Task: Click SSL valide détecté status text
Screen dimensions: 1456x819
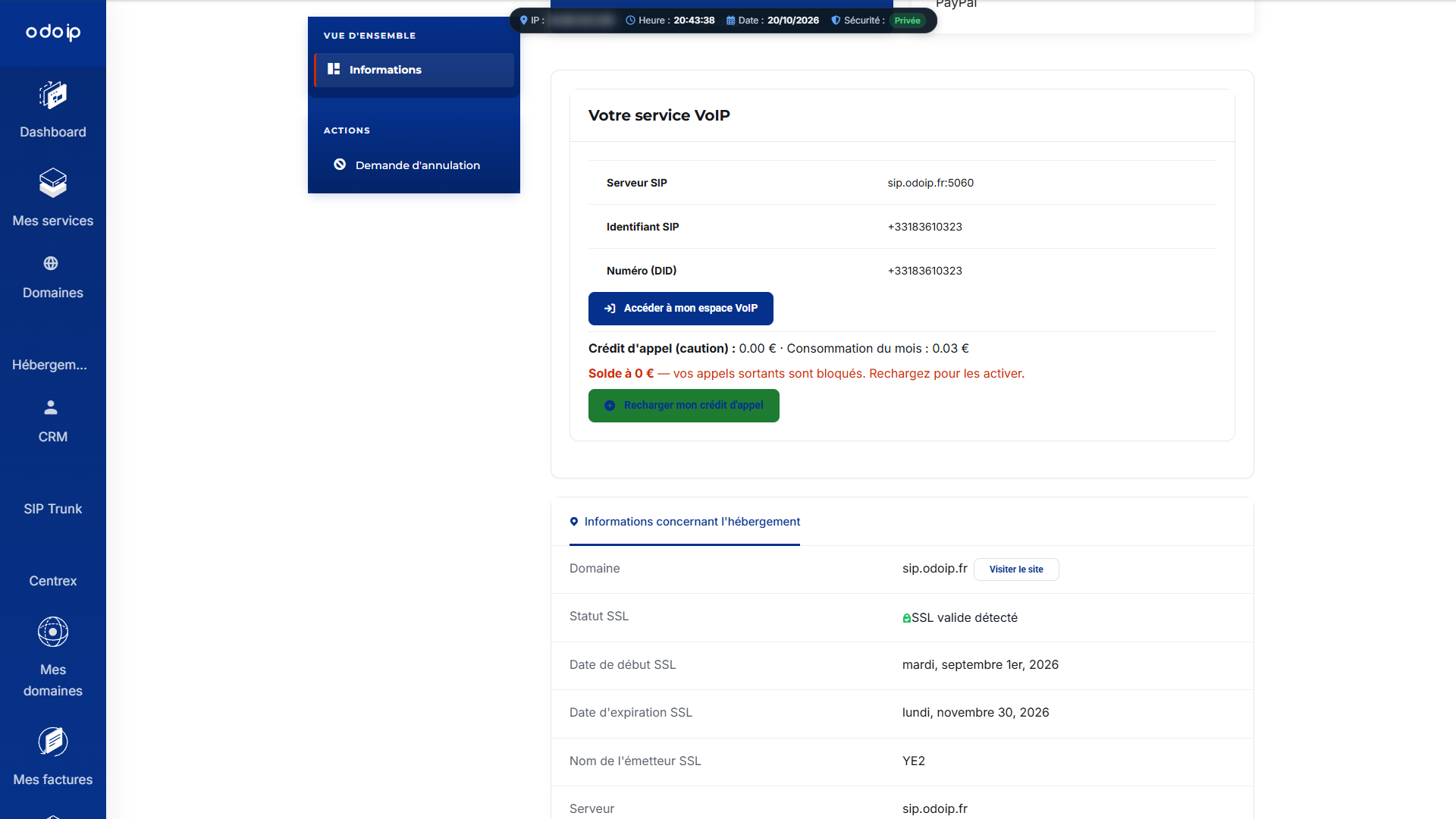Action: point(964,618)
